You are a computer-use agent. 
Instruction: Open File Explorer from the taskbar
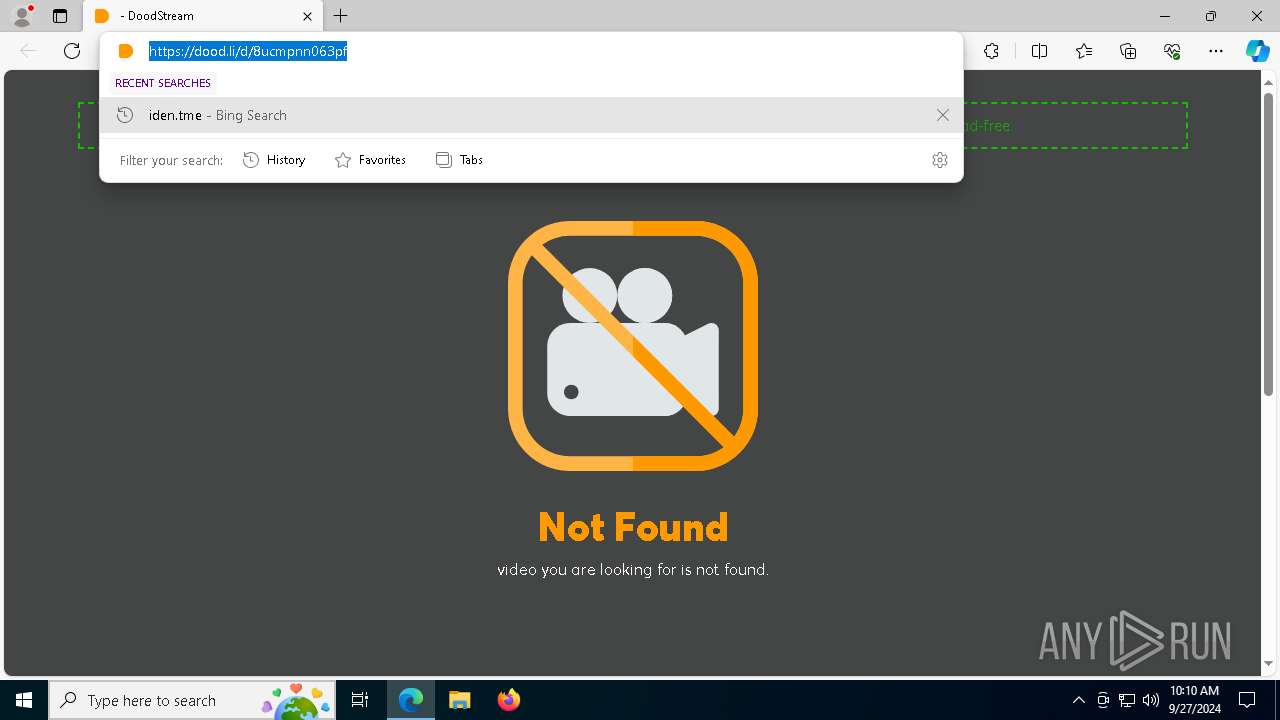point(459,700)
